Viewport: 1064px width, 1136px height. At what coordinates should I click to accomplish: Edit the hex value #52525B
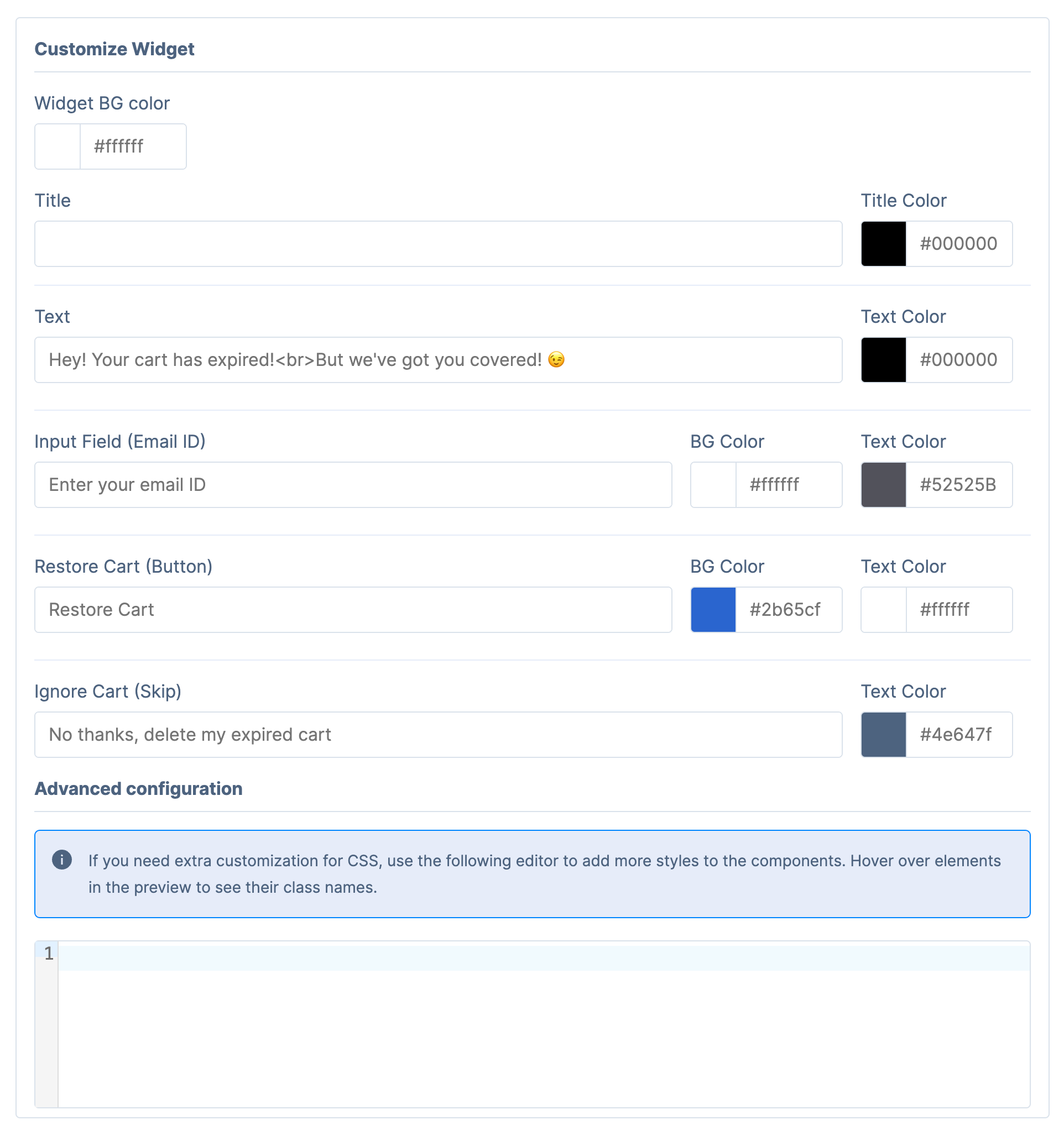point(959,485)
